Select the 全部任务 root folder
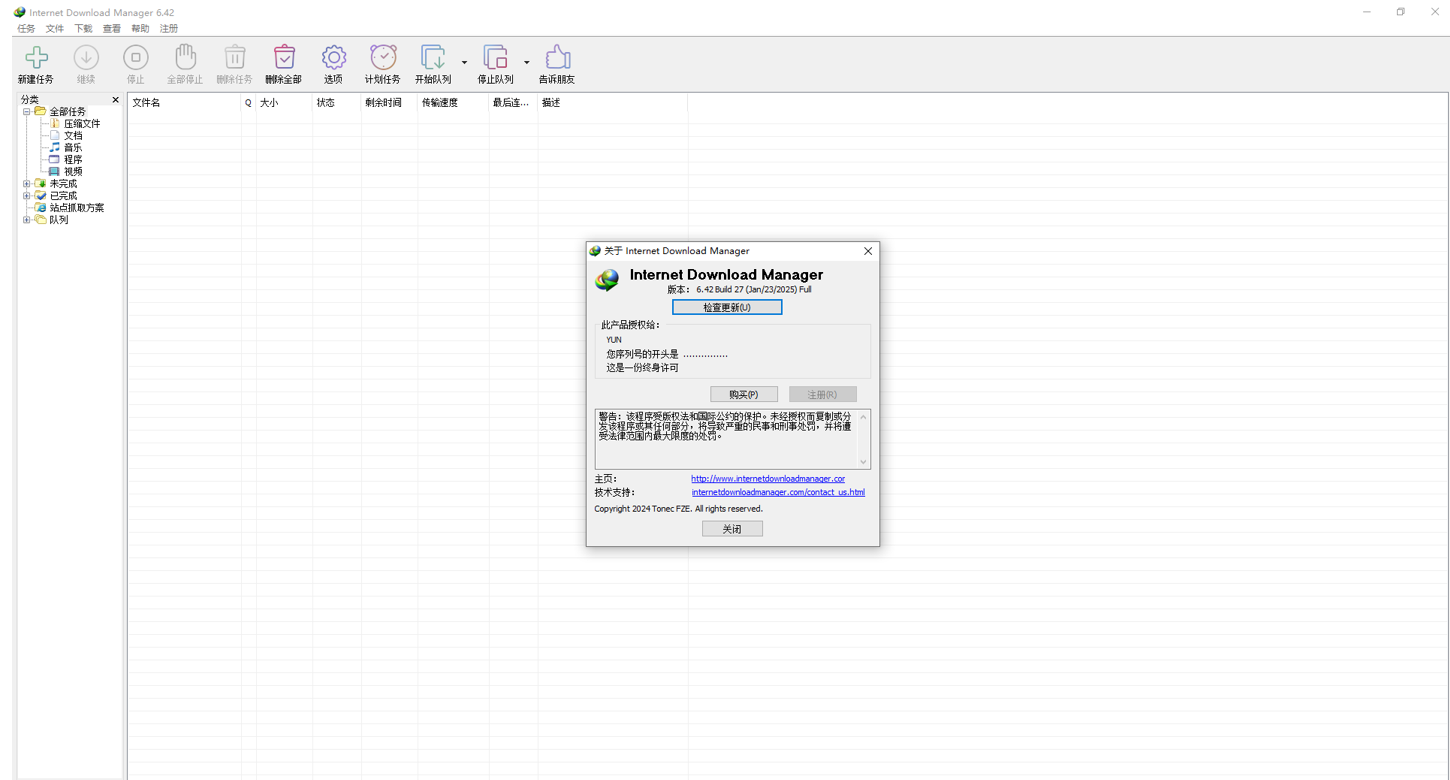1450x780 pixels. 68,111
